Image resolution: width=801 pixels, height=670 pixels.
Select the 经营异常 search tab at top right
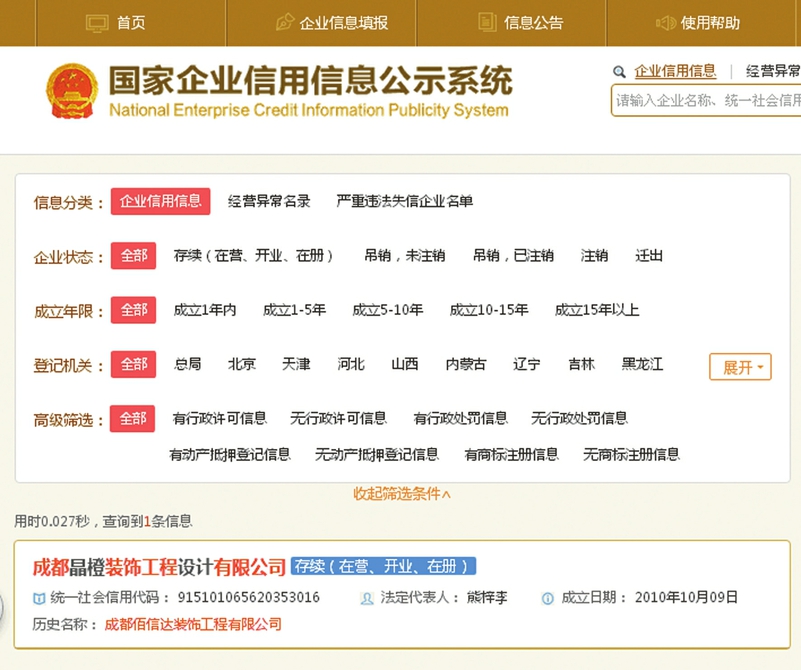(x=773, y=71)
